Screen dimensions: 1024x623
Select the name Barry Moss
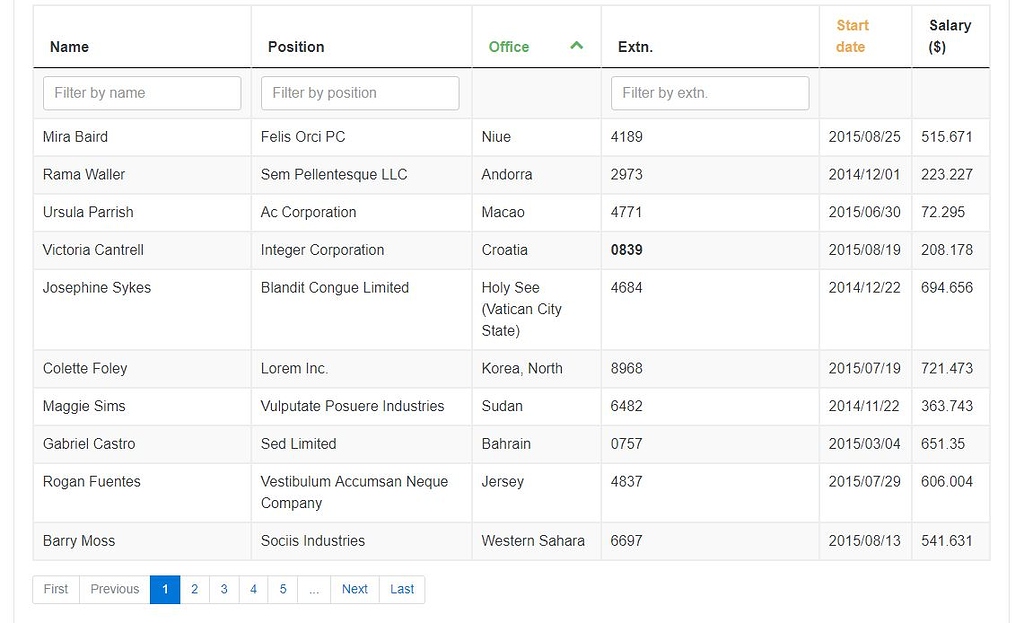tap(79, 541)
